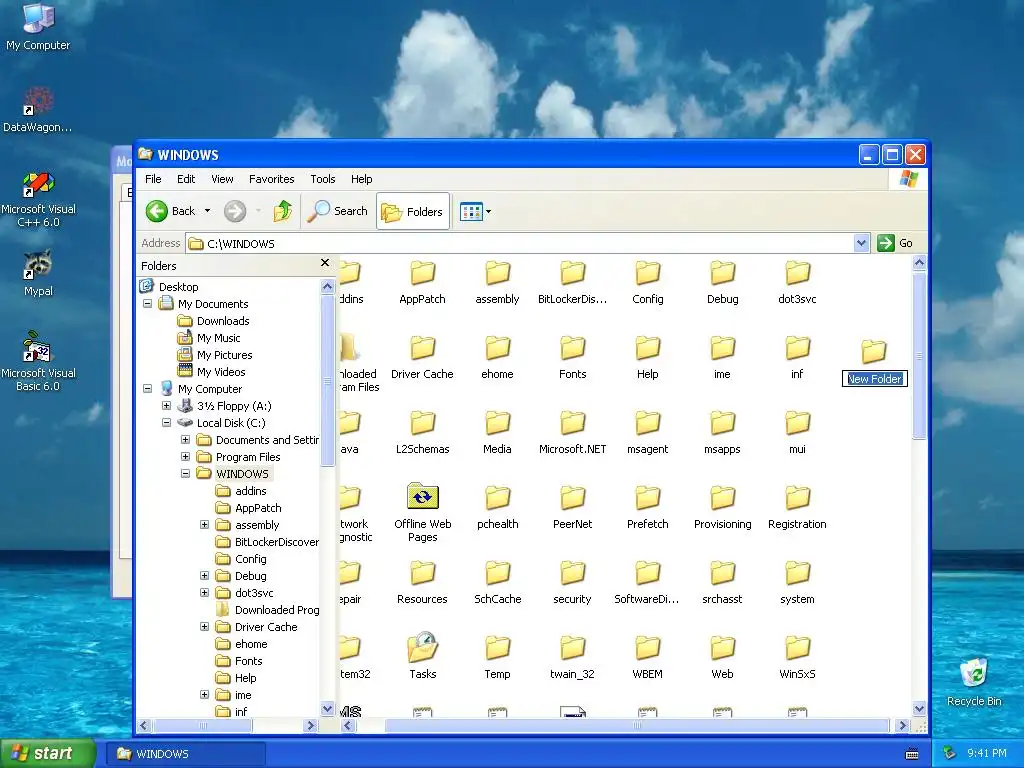Open the Edit menu

click(x=186, y=179)
